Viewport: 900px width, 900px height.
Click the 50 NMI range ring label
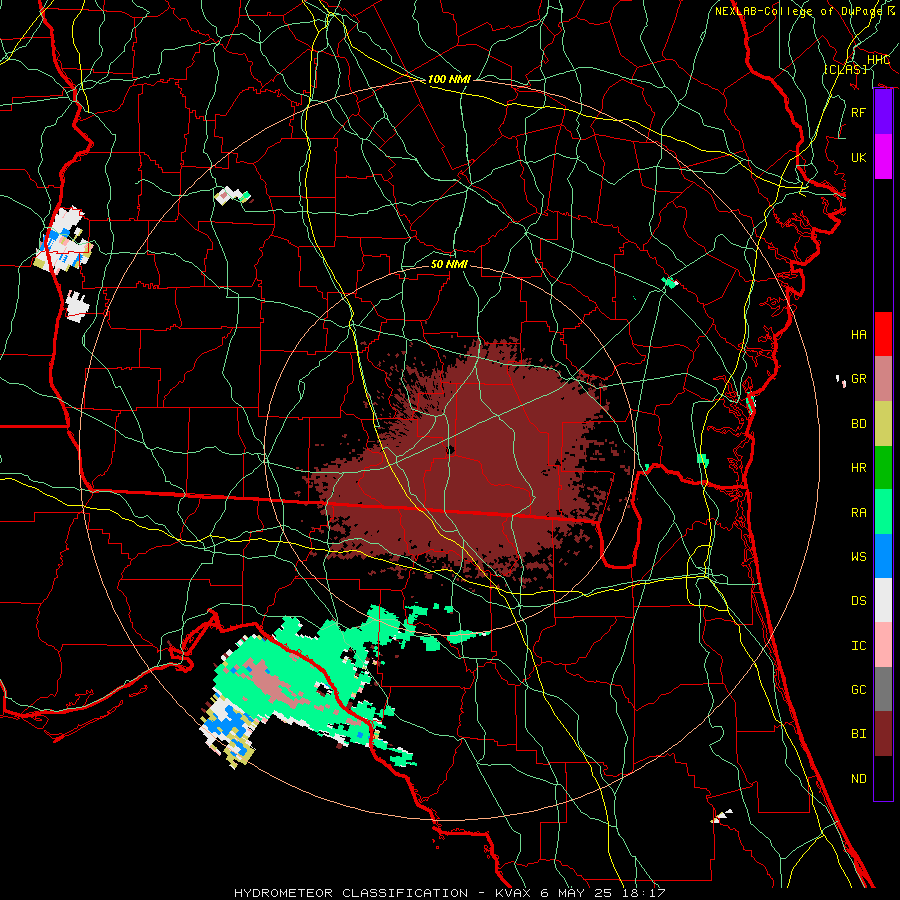click(x=449, y=264)
